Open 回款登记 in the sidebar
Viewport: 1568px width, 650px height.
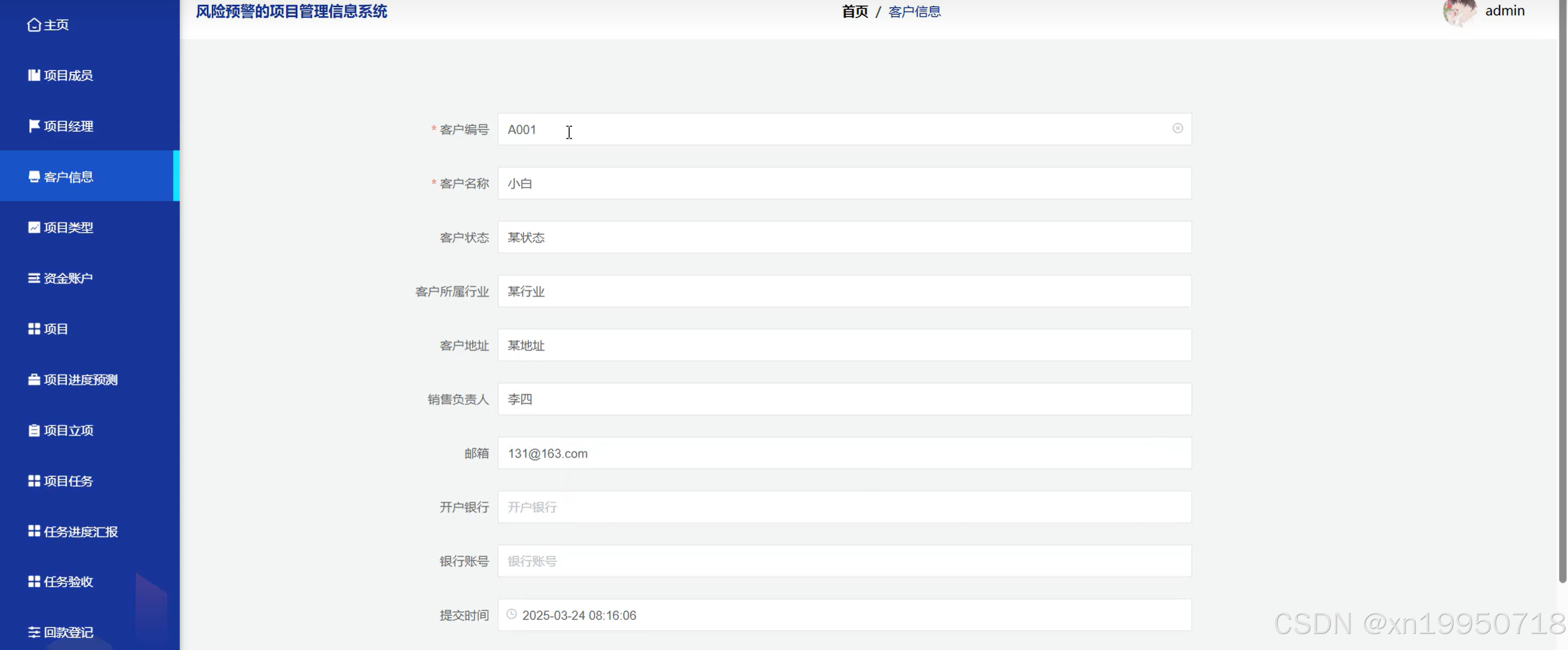(90, 632)
